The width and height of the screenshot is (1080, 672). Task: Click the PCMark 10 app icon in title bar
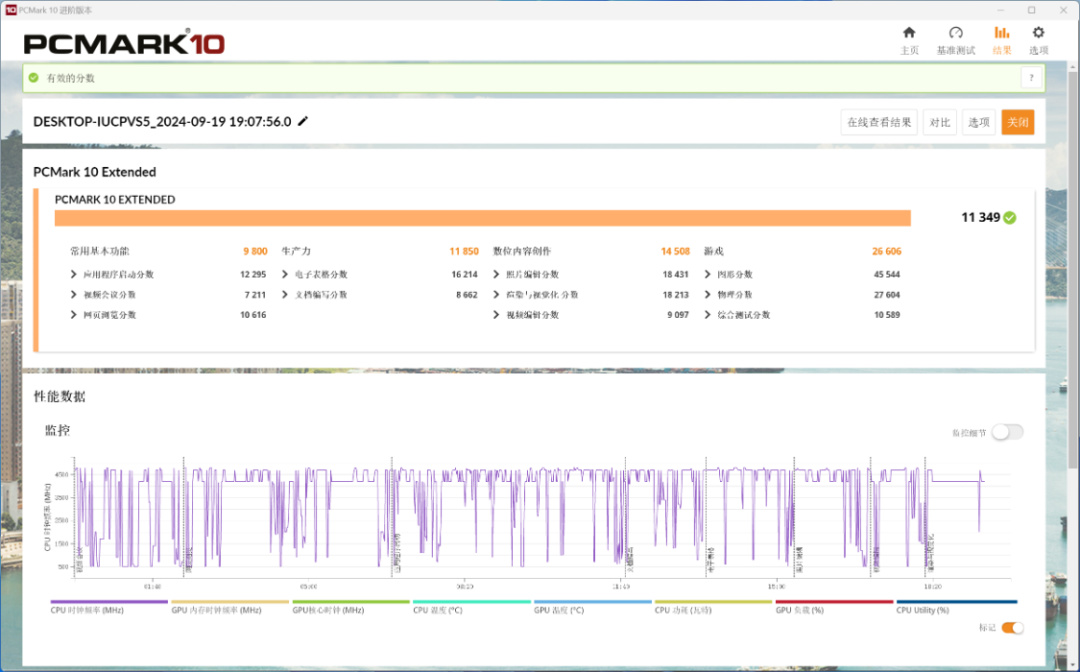pos(10,10)
